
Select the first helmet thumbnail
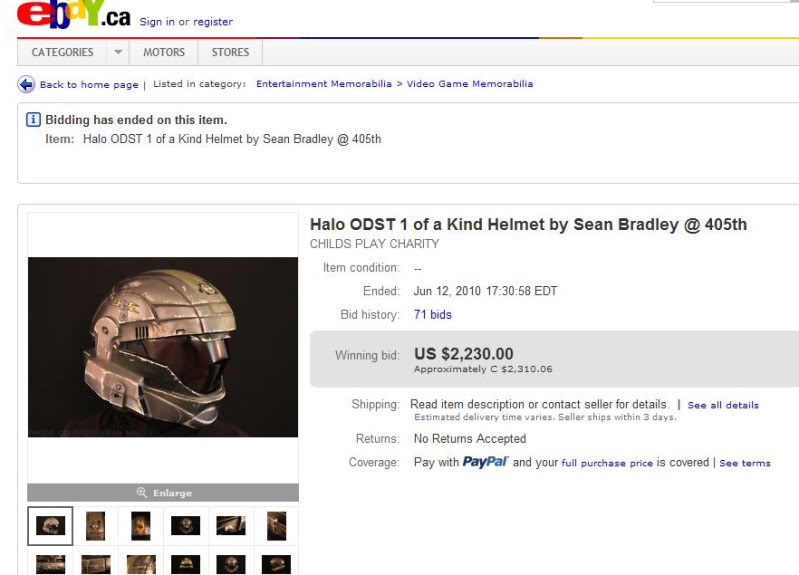pos(50,526)
